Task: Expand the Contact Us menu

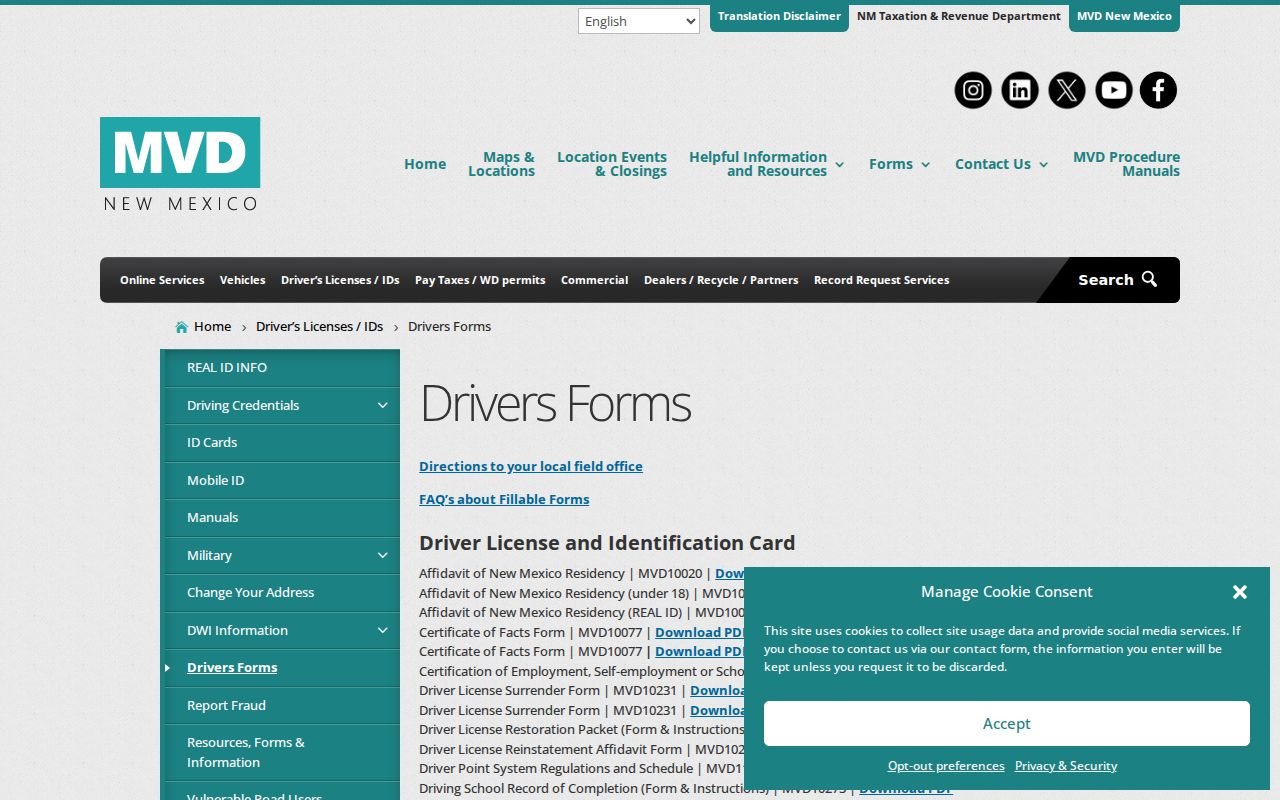Action: 1043,165
